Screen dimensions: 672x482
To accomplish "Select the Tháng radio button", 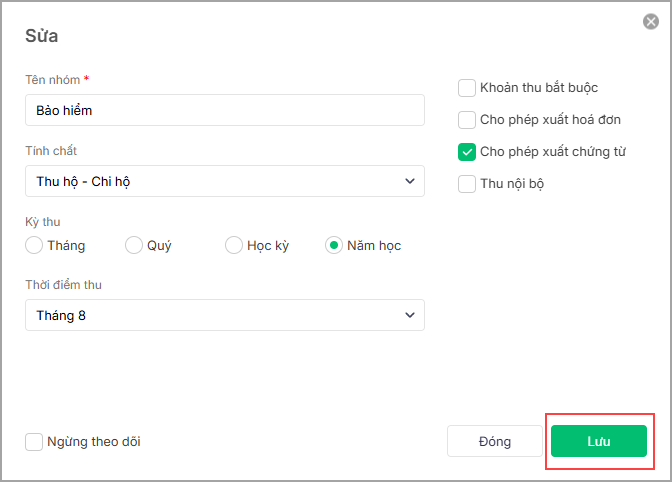I will click(34, 245).
